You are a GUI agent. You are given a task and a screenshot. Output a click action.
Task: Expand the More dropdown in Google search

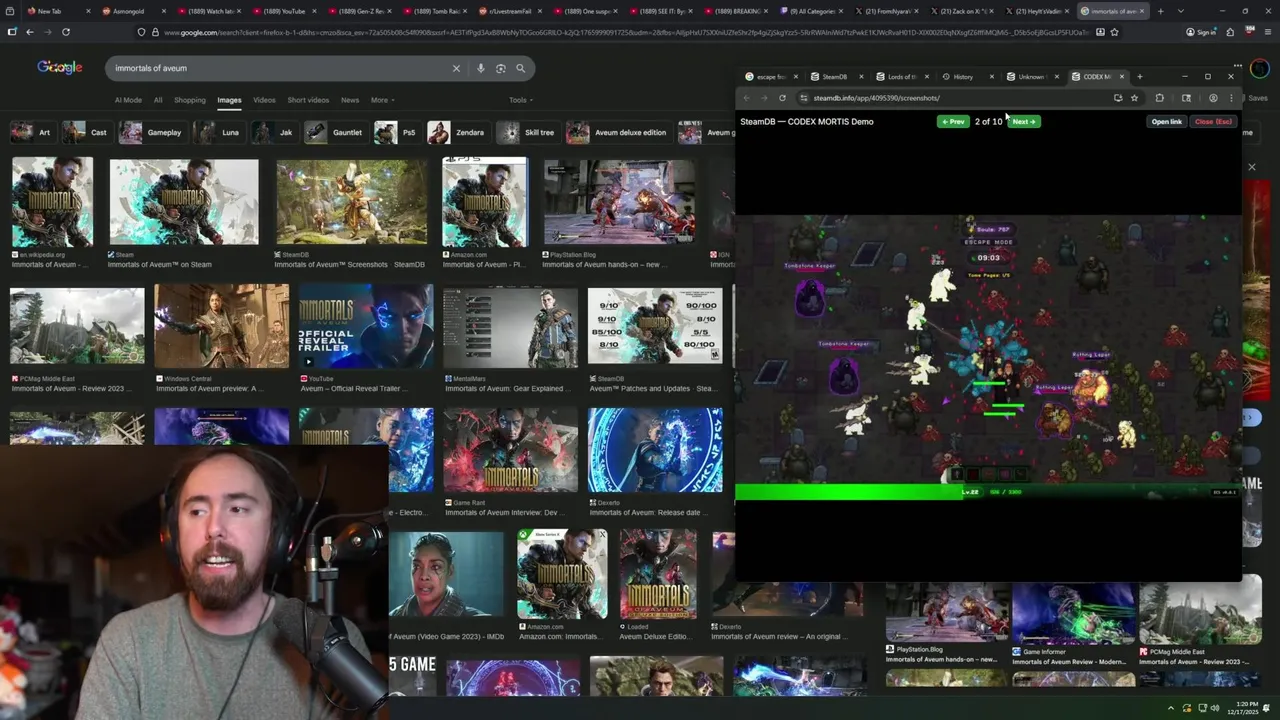[x=382, y=100]
